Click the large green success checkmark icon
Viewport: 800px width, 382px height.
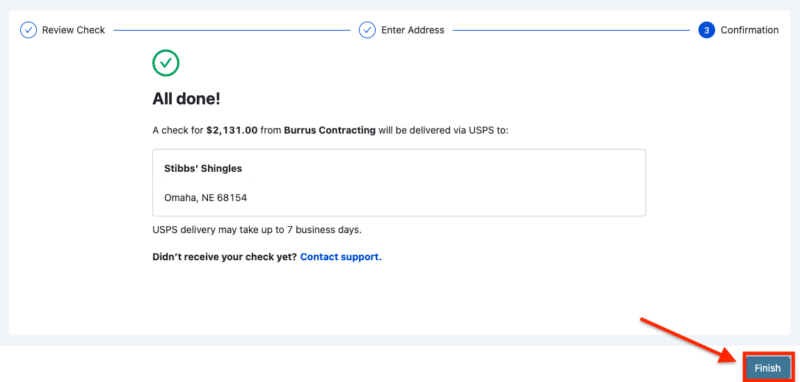tap(166, 63)
